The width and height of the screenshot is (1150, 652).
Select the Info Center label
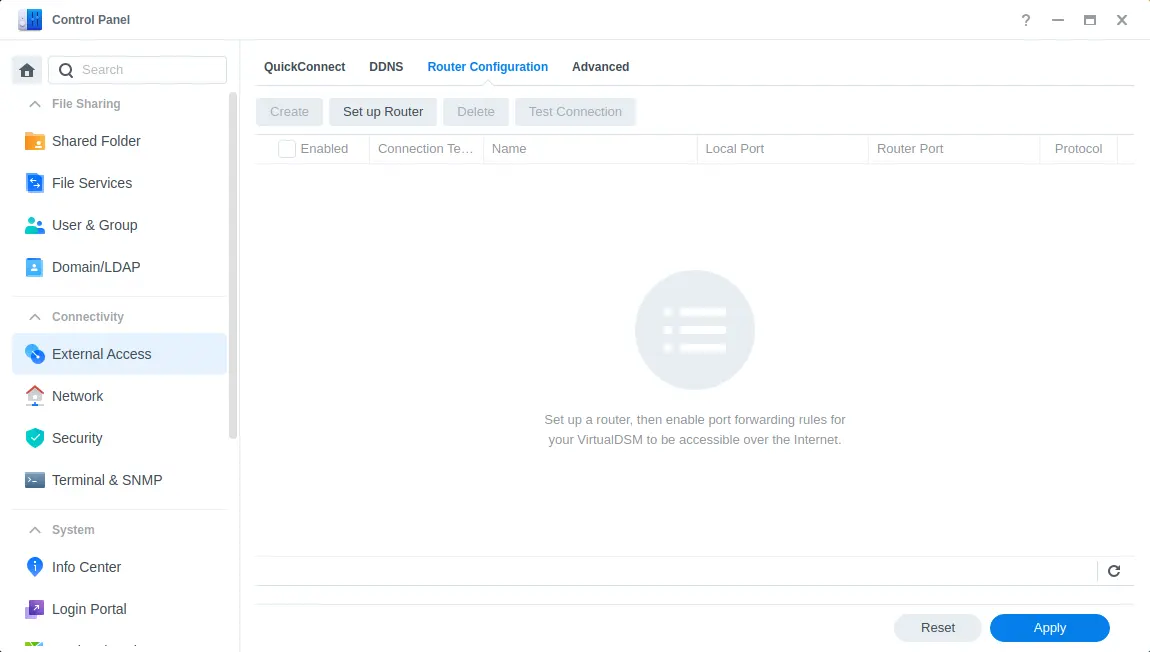point(87,567)
